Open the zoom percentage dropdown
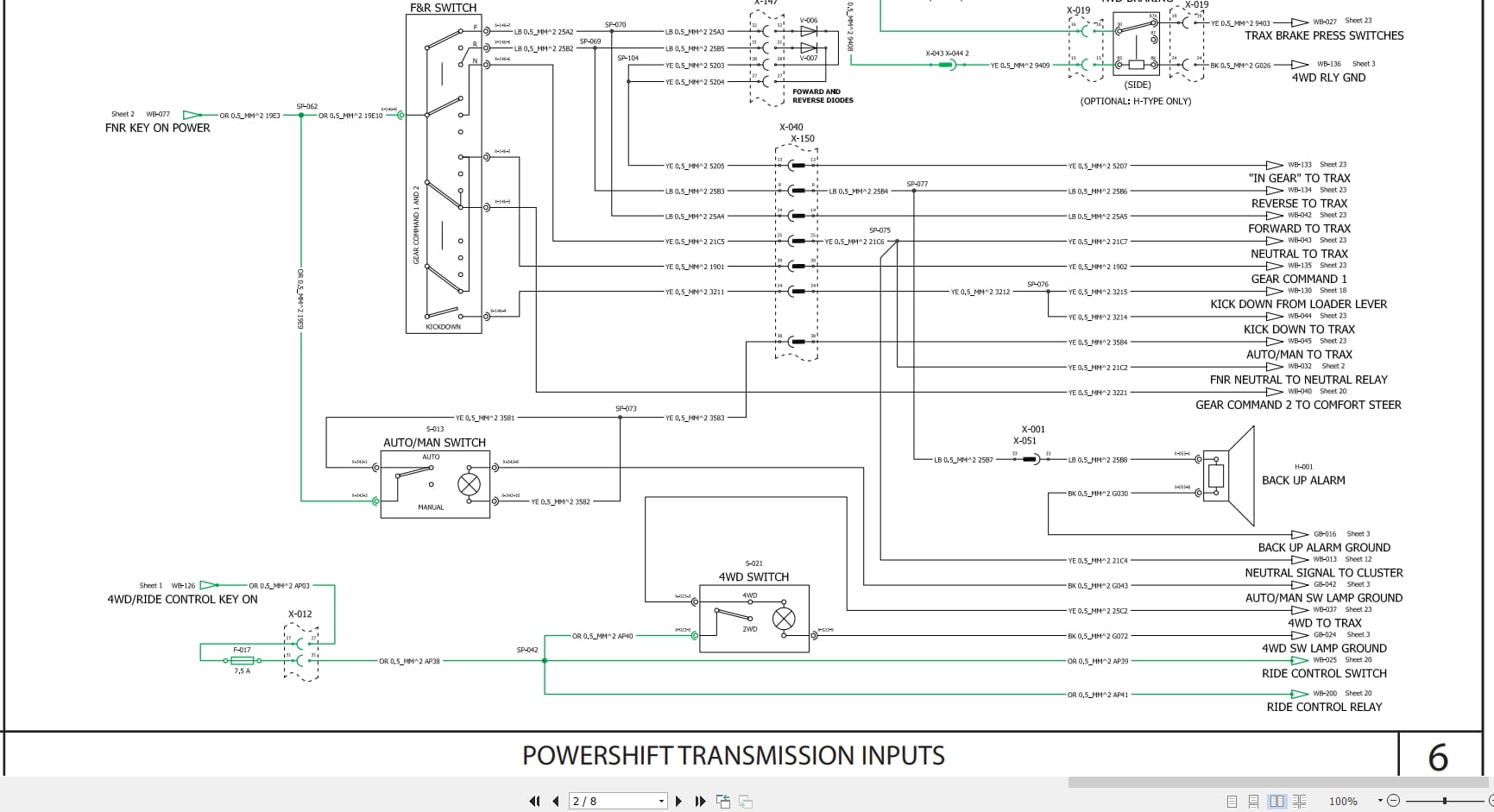1494x812 pixels. tap(1380, 801)
